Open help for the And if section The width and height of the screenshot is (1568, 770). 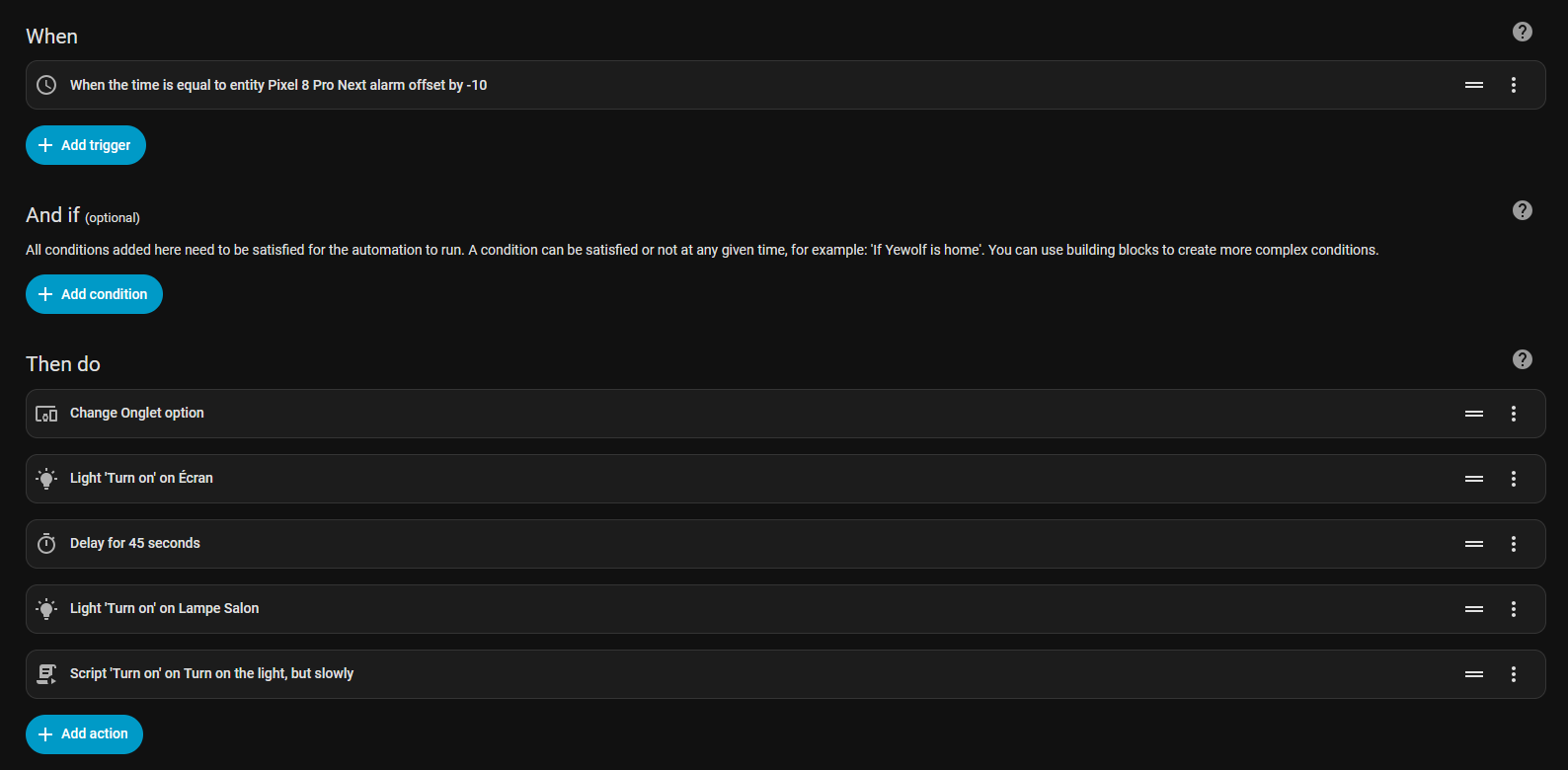pos(1522,210)
